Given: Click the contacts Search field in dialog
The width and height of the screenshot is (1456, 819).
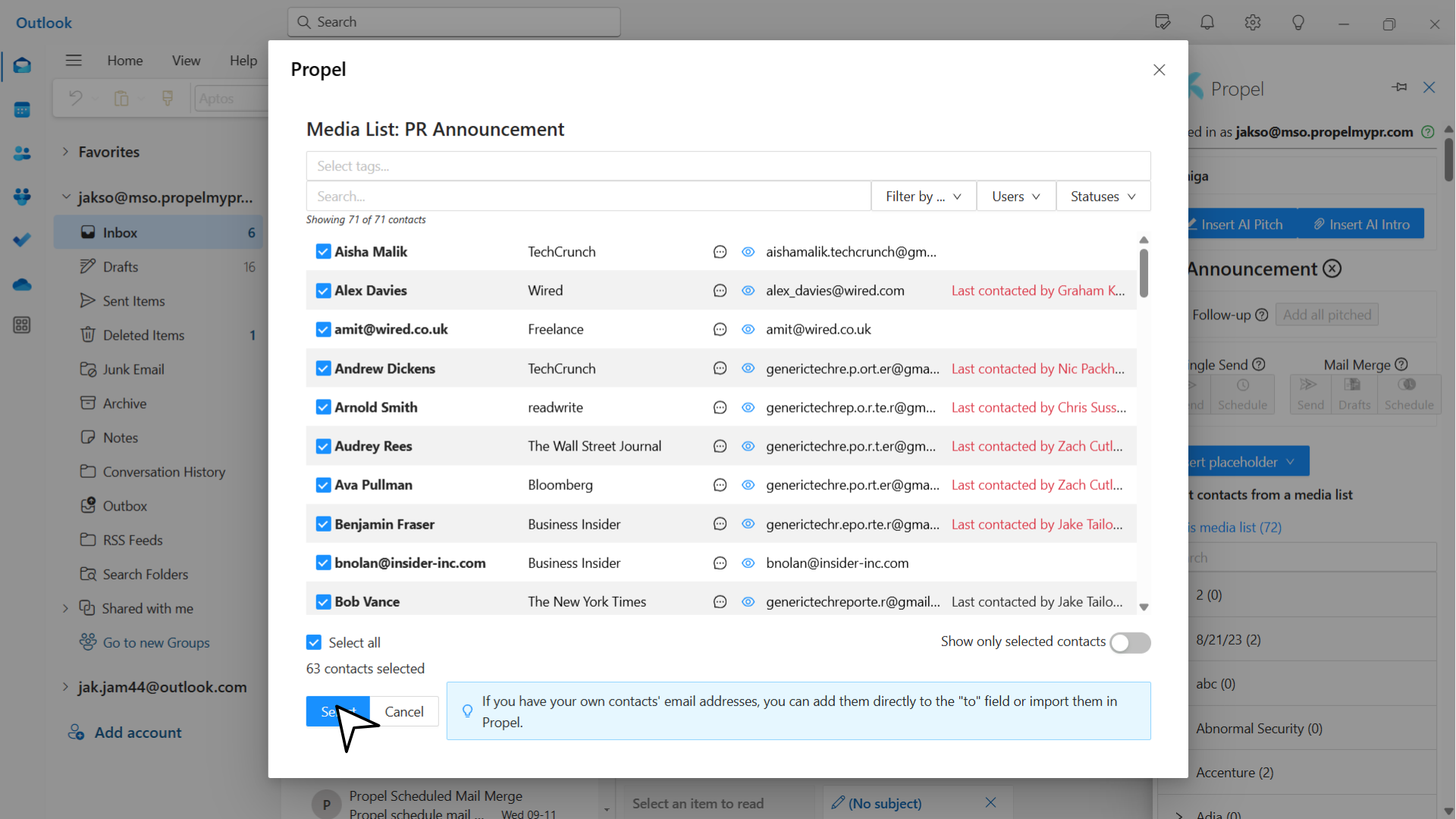Looking at the screenshot, I should tap(588, 196).
